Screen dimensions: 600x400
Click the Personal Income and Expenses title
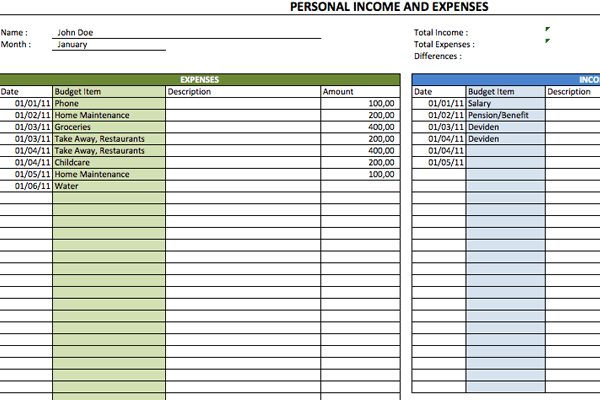(x=389, y=8)
